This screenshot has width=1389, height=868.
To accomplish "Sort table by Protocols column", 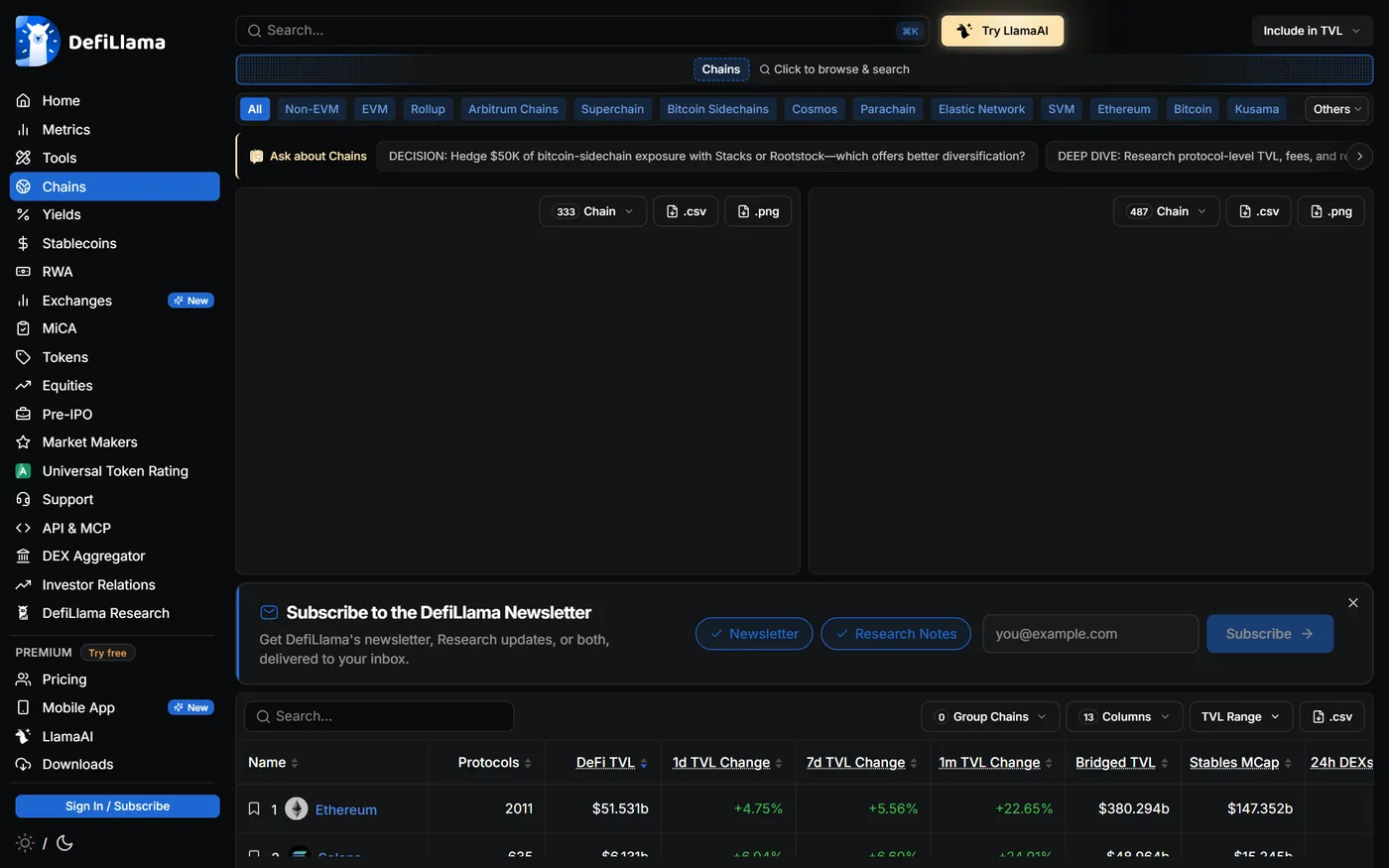I will 494,763.
